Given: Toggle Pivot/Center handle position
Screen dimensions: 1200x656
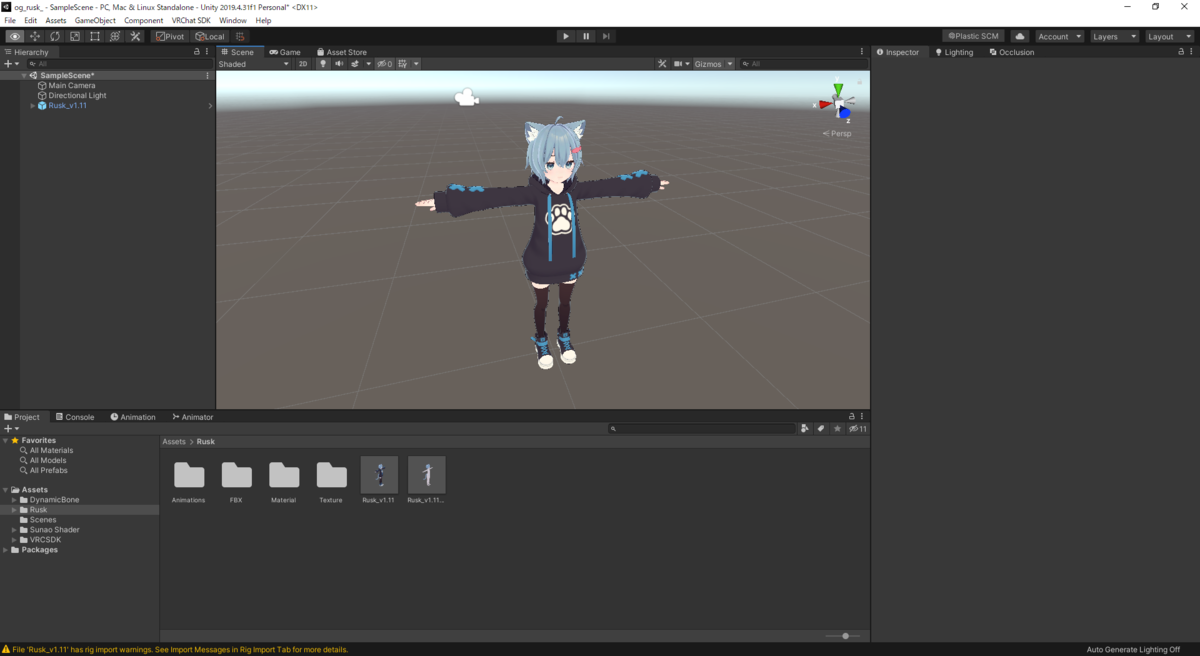Looking at the screenshot, I should tap(170, 36).
